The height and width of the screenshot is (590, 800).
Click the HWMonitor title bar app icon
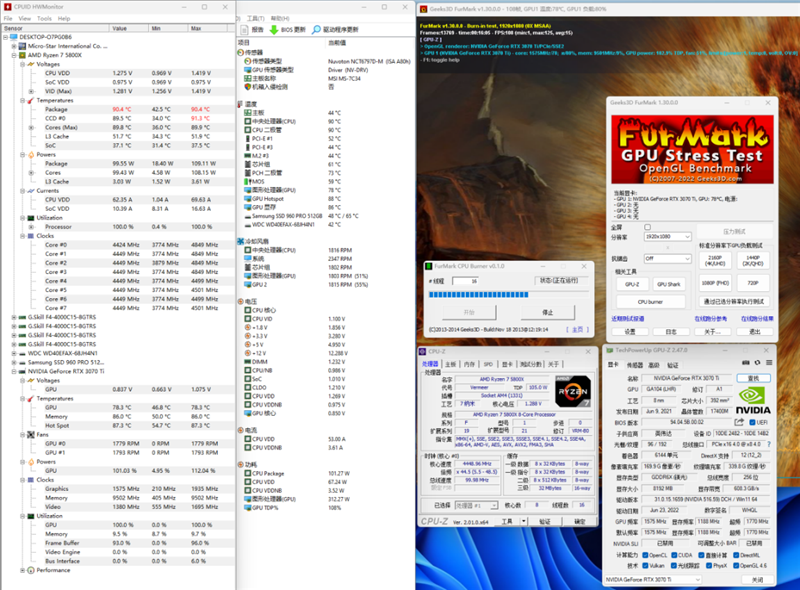point(7,7)
